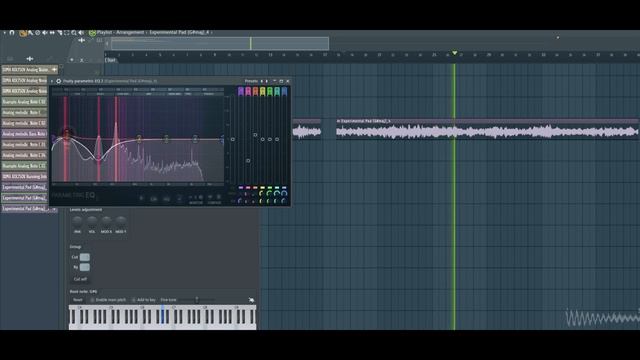Click the green playhead marker on the ruler
The image size is (640, 360).
click(x=454, y=53)
